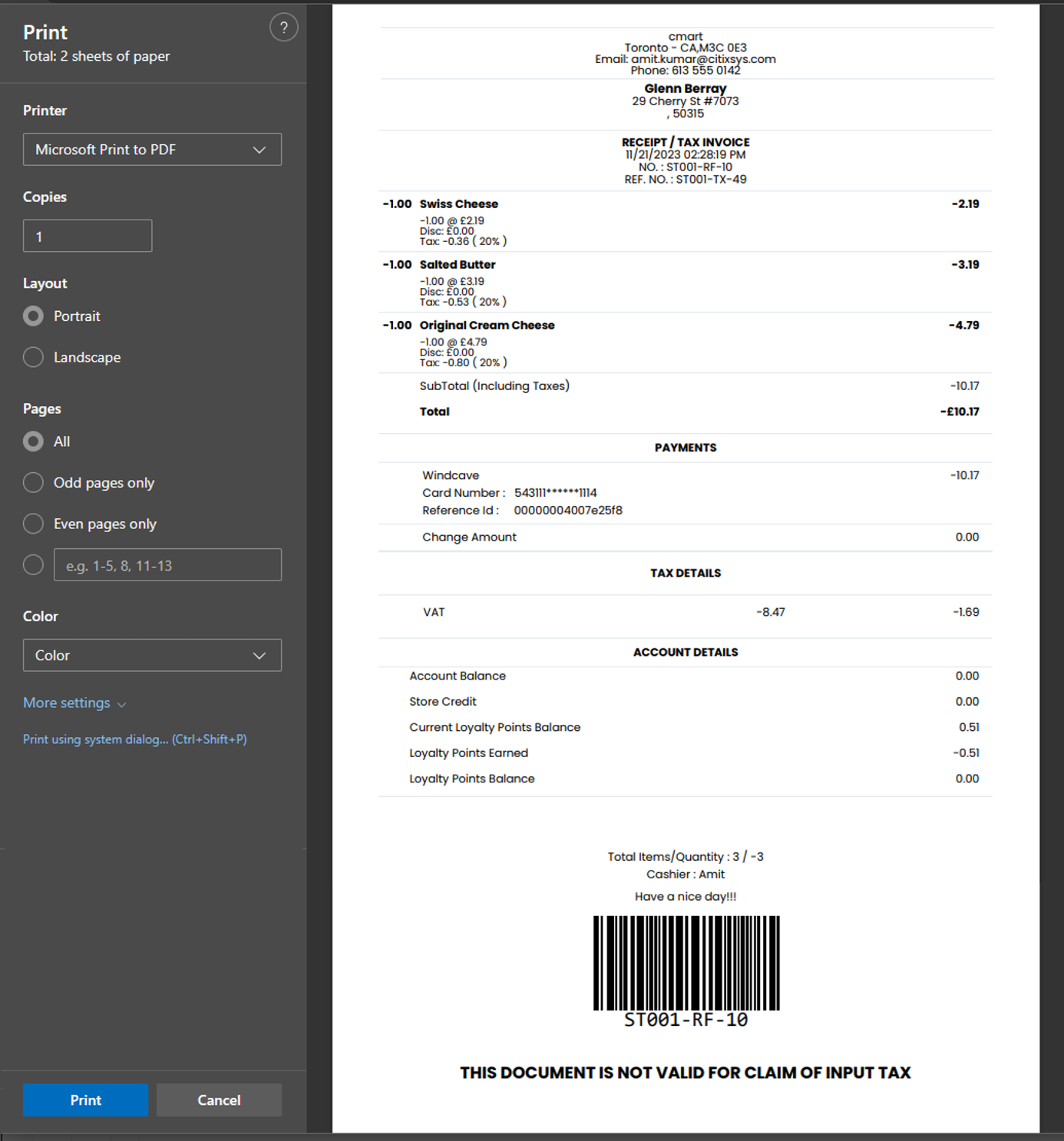Click the email address in the receipt header

(702, 59)
